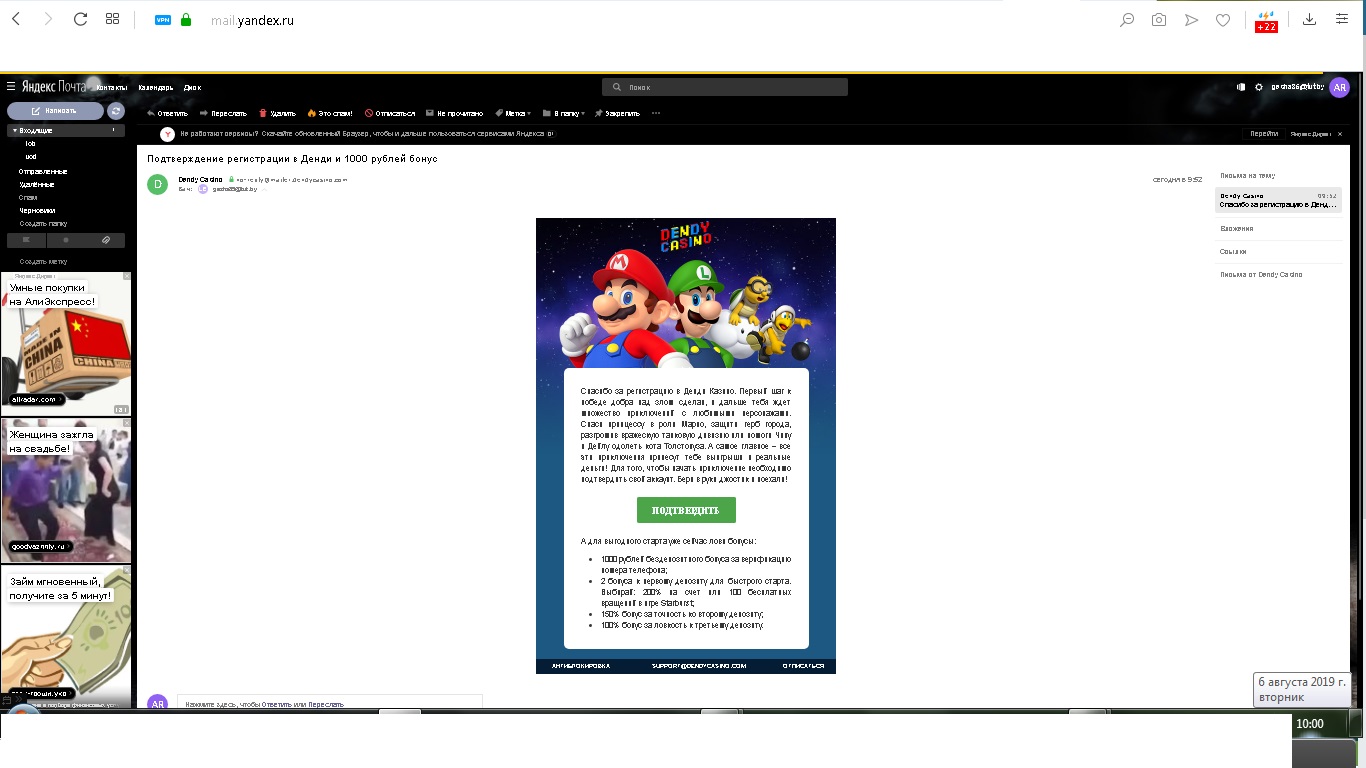Click ОТПИСАТЬСЯ link in email footer
1366x768 pixels.
click(803, 665)
